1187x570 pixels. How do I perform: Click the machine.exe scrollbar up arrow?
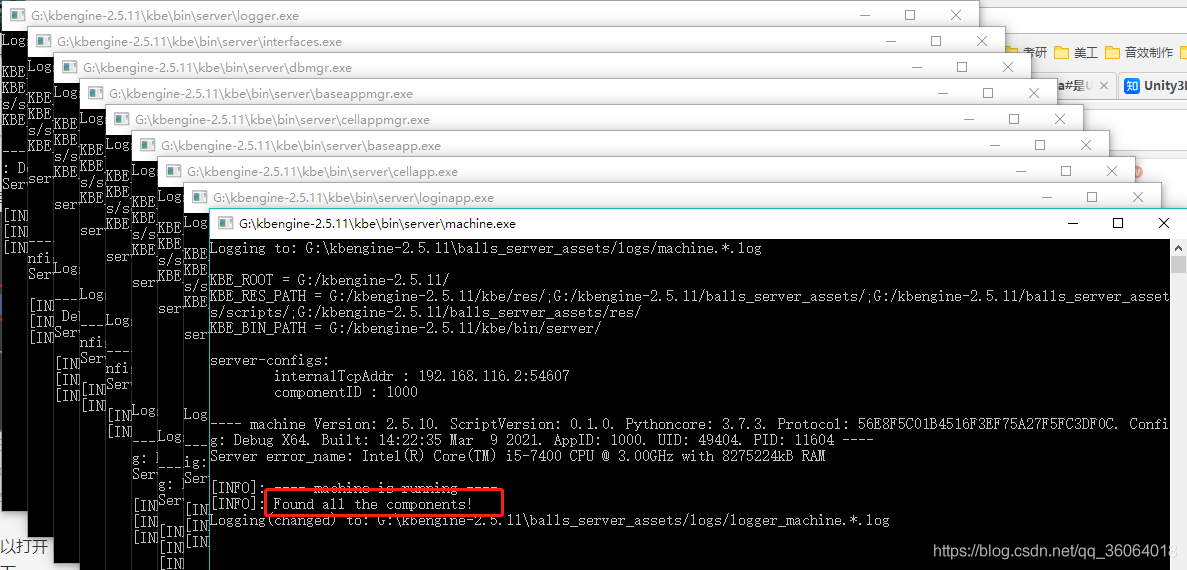tap(1179, 248)
